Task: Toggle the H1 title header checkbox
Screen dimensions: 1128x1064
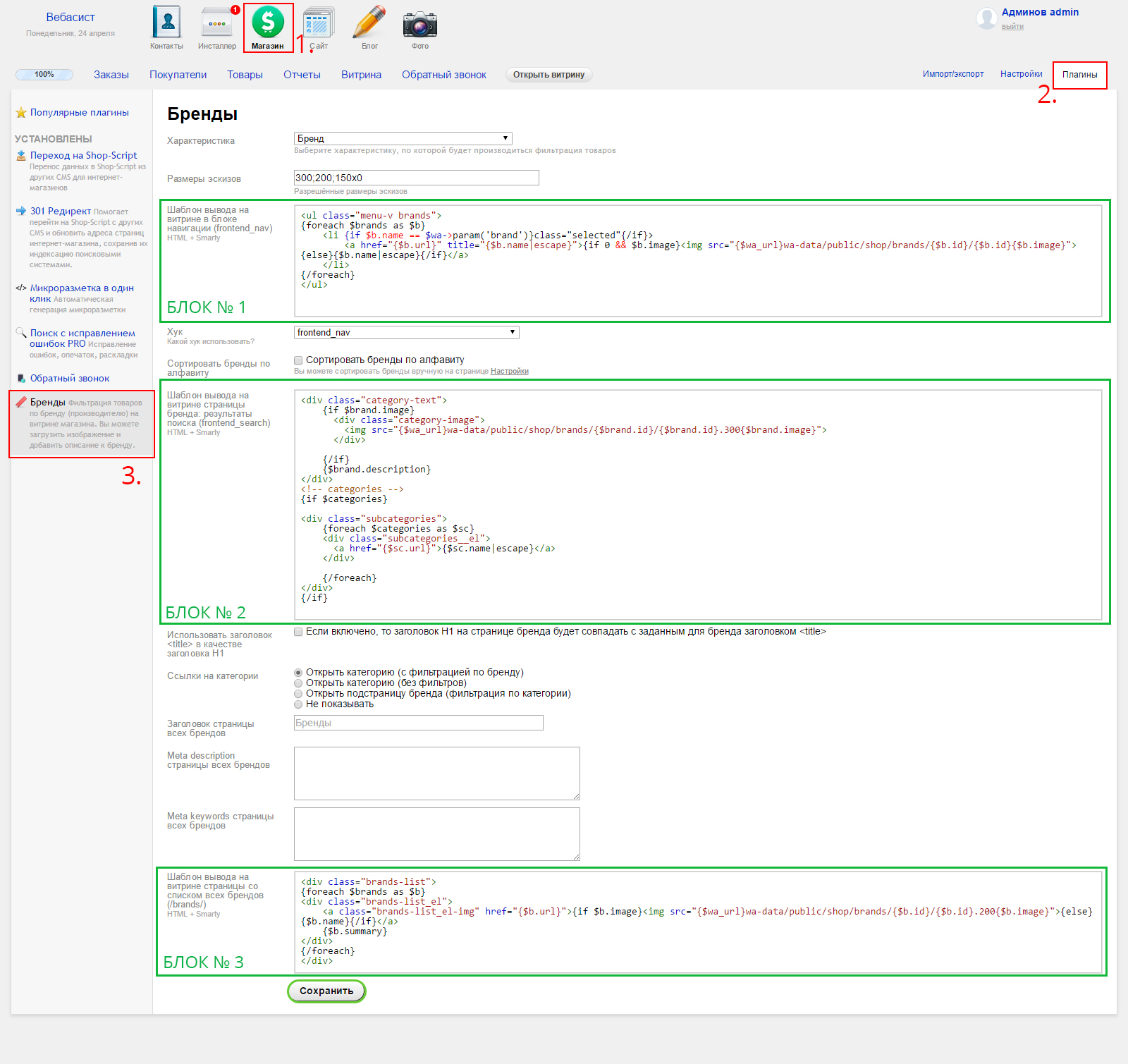Action: pos(298,632)
